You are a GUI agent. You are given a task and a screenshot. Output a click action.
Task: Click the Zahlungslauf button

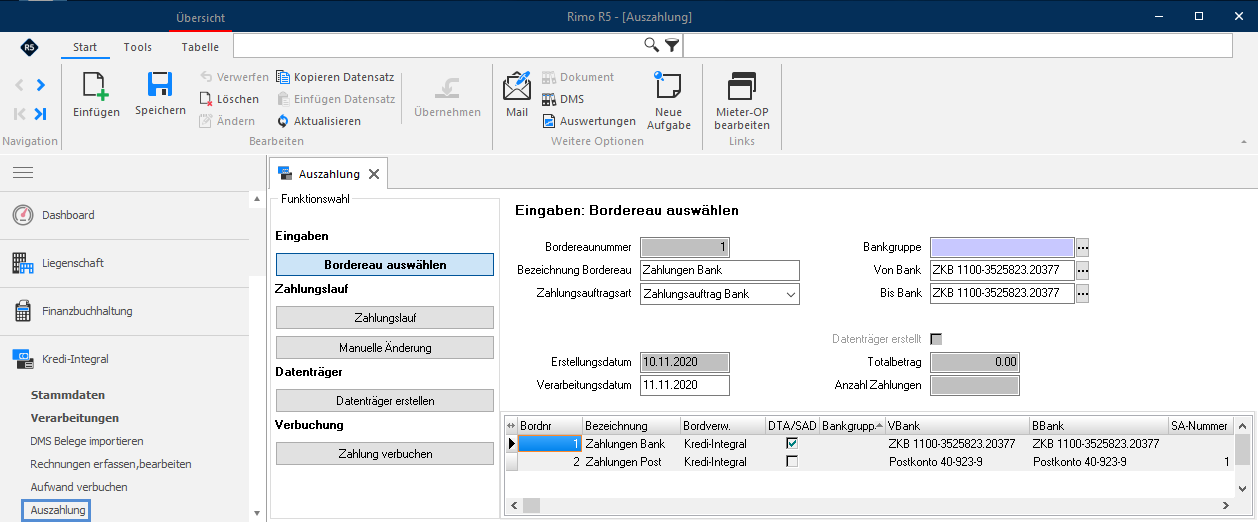tap(385, 318)
